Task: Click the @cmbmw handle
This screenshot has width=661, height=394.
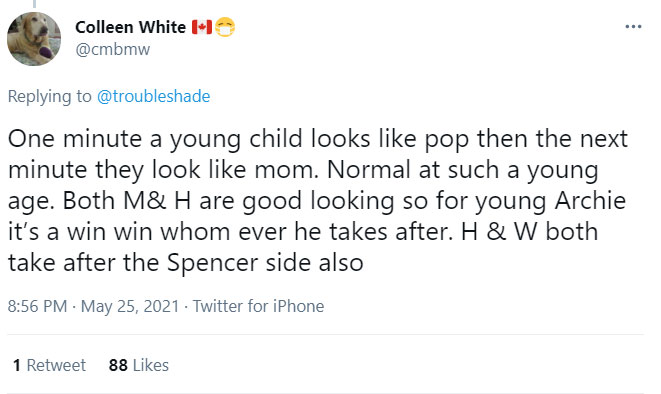Action: 113,50
